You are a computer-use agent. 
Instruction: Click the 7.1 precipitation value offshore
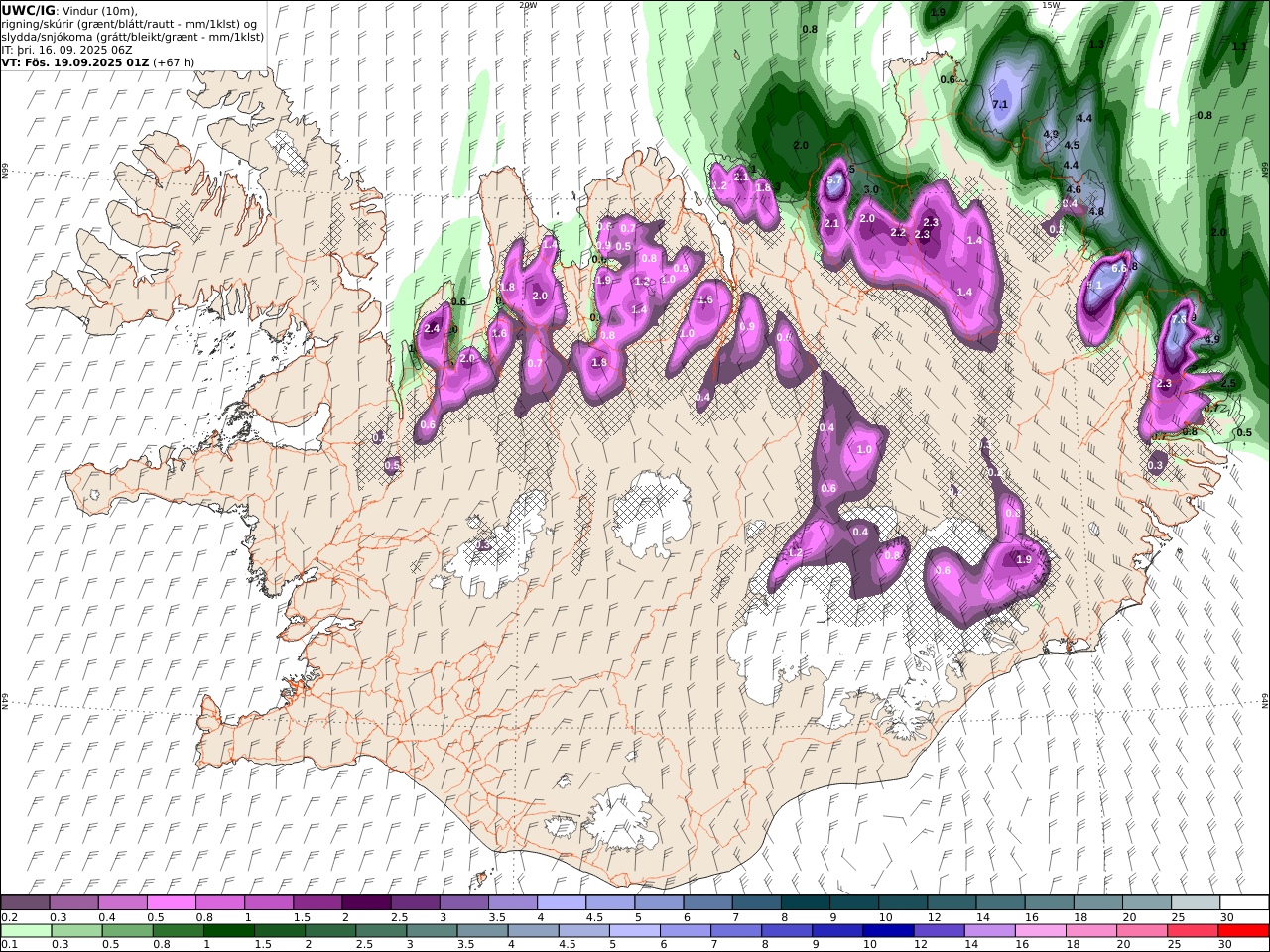pos(1000,104)
